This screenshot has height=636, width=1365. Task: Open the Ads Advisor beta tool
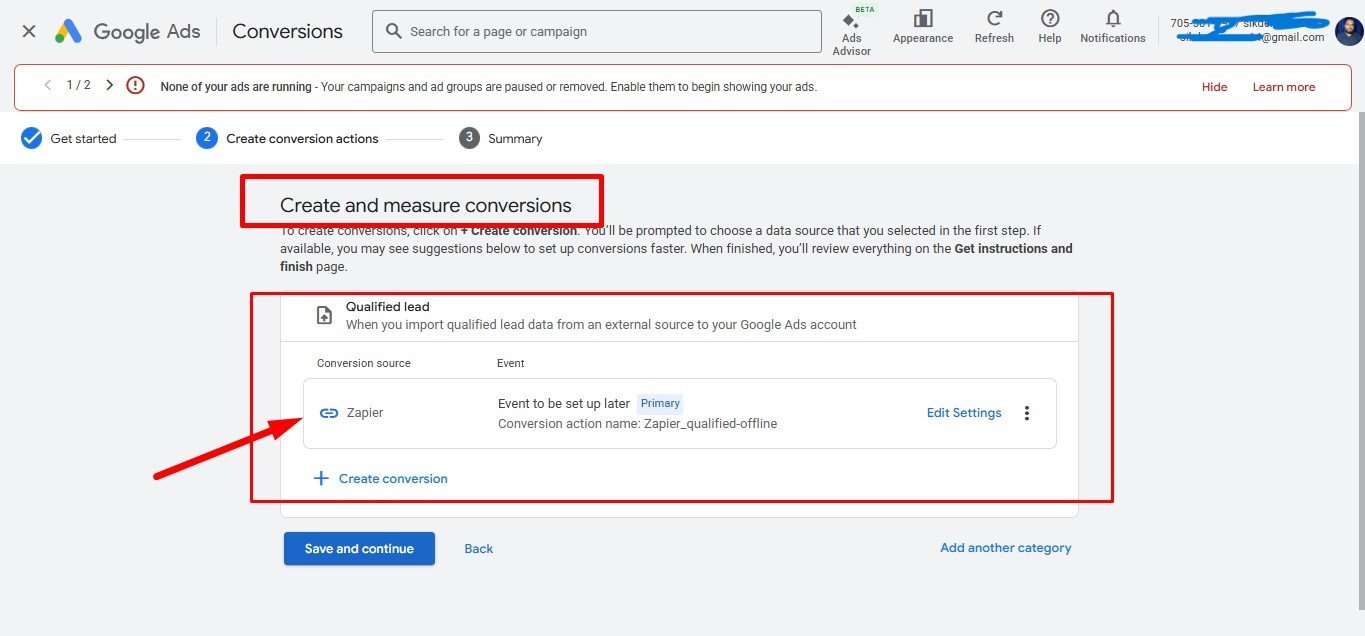(851, 32)
